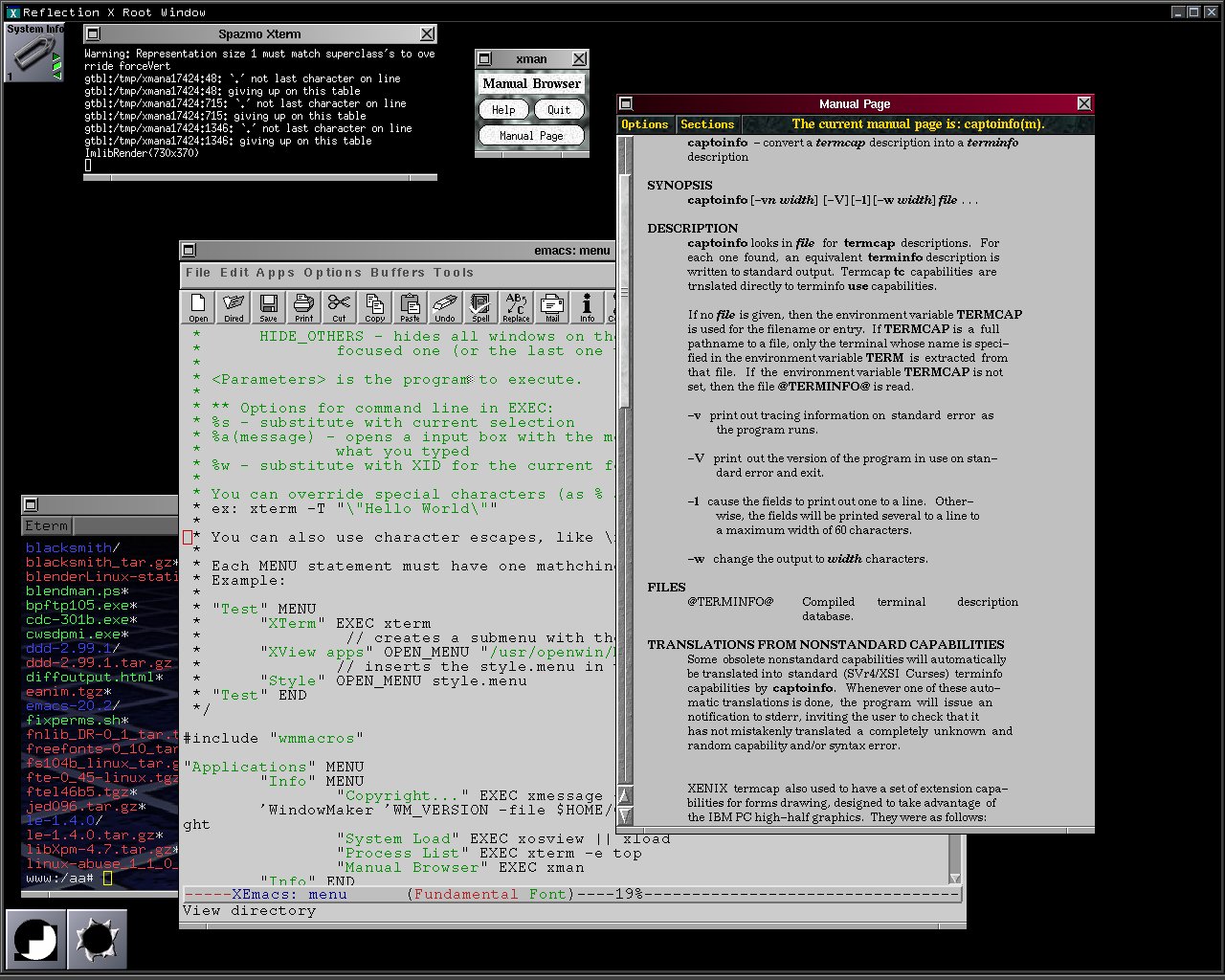The image size is (1225, 980).
Task: Click the GNUstep logo dock icon
Action: coord(35,939)
